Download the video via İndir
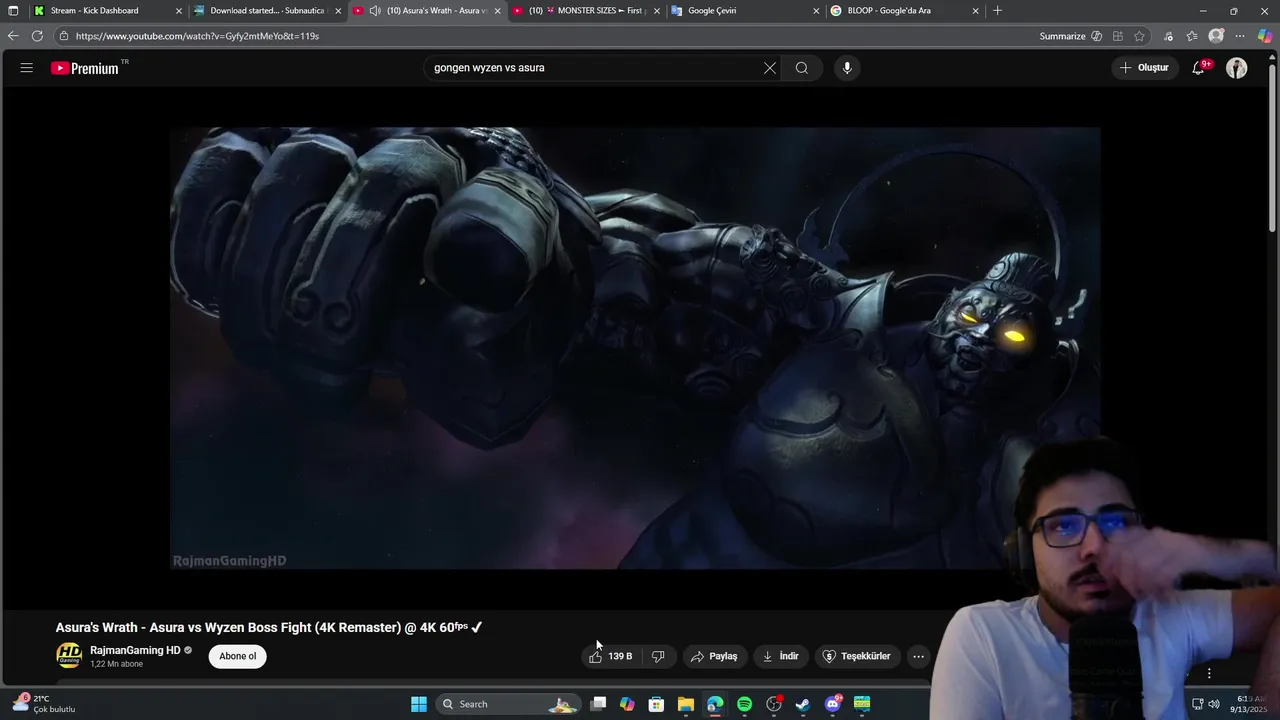This screenshot has height=720, width=1280. tap(781, 656)
